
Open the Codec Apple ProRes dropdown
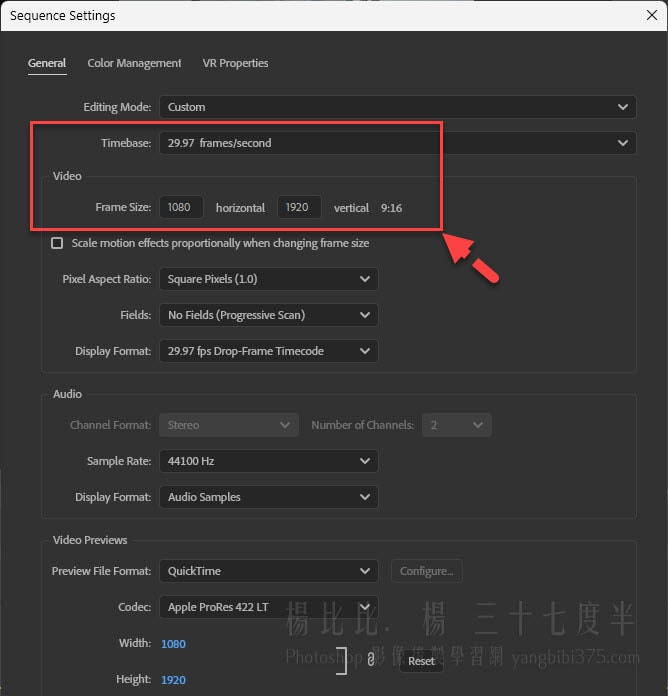click(269, 607)
